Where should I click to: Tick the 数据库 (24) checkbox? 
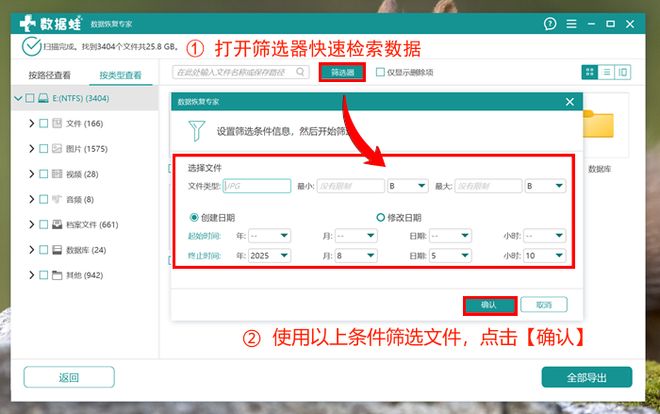43,250
